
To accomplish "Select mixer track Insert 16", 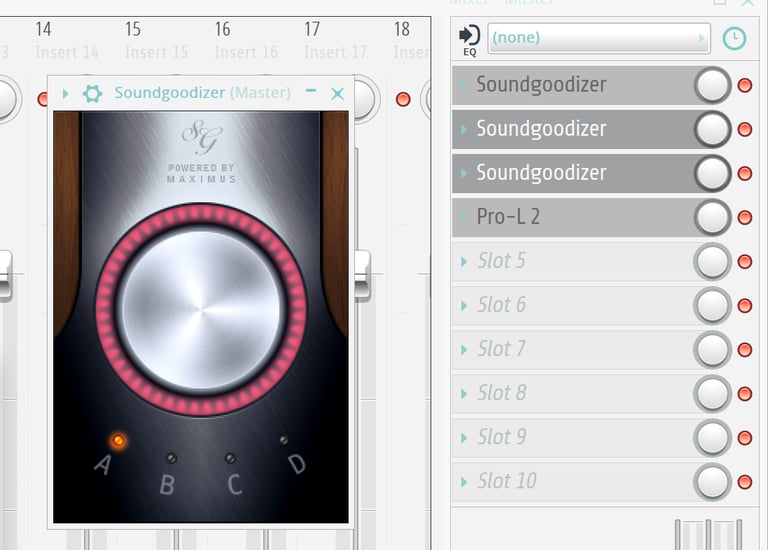I will click(246, 51).
